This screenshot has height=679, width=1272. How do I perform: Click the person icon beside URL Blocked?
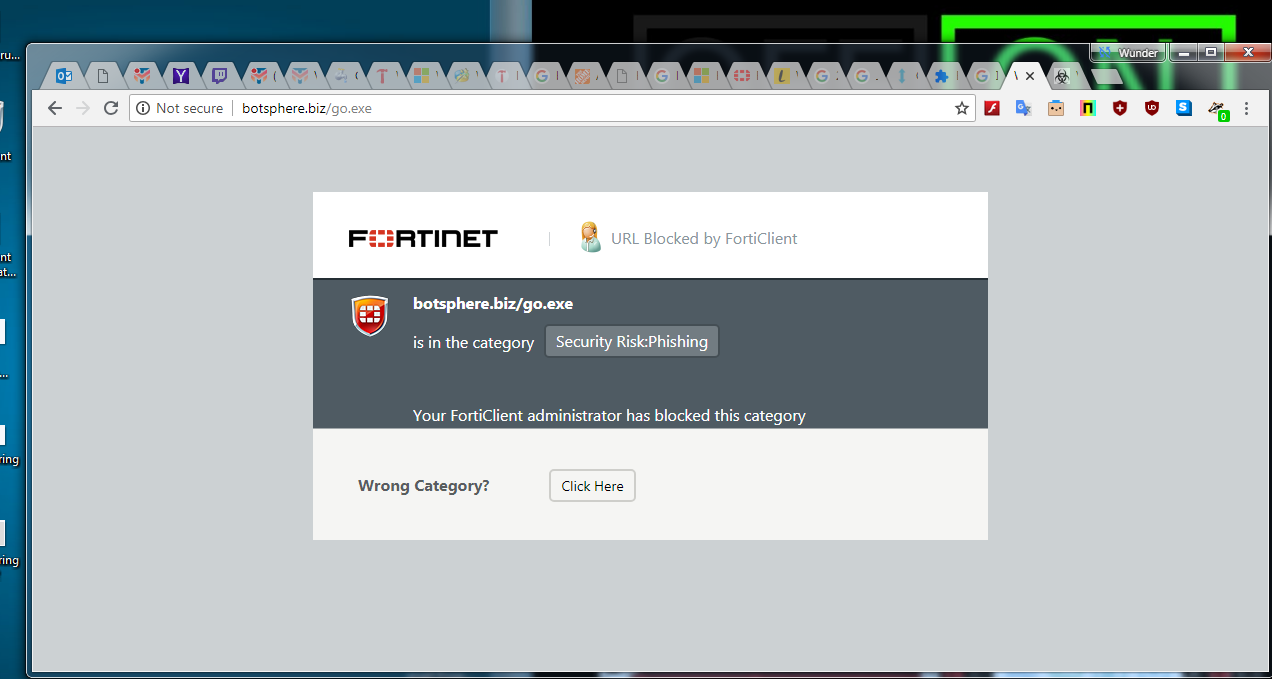pyautogui.click(x=590, y=237)
